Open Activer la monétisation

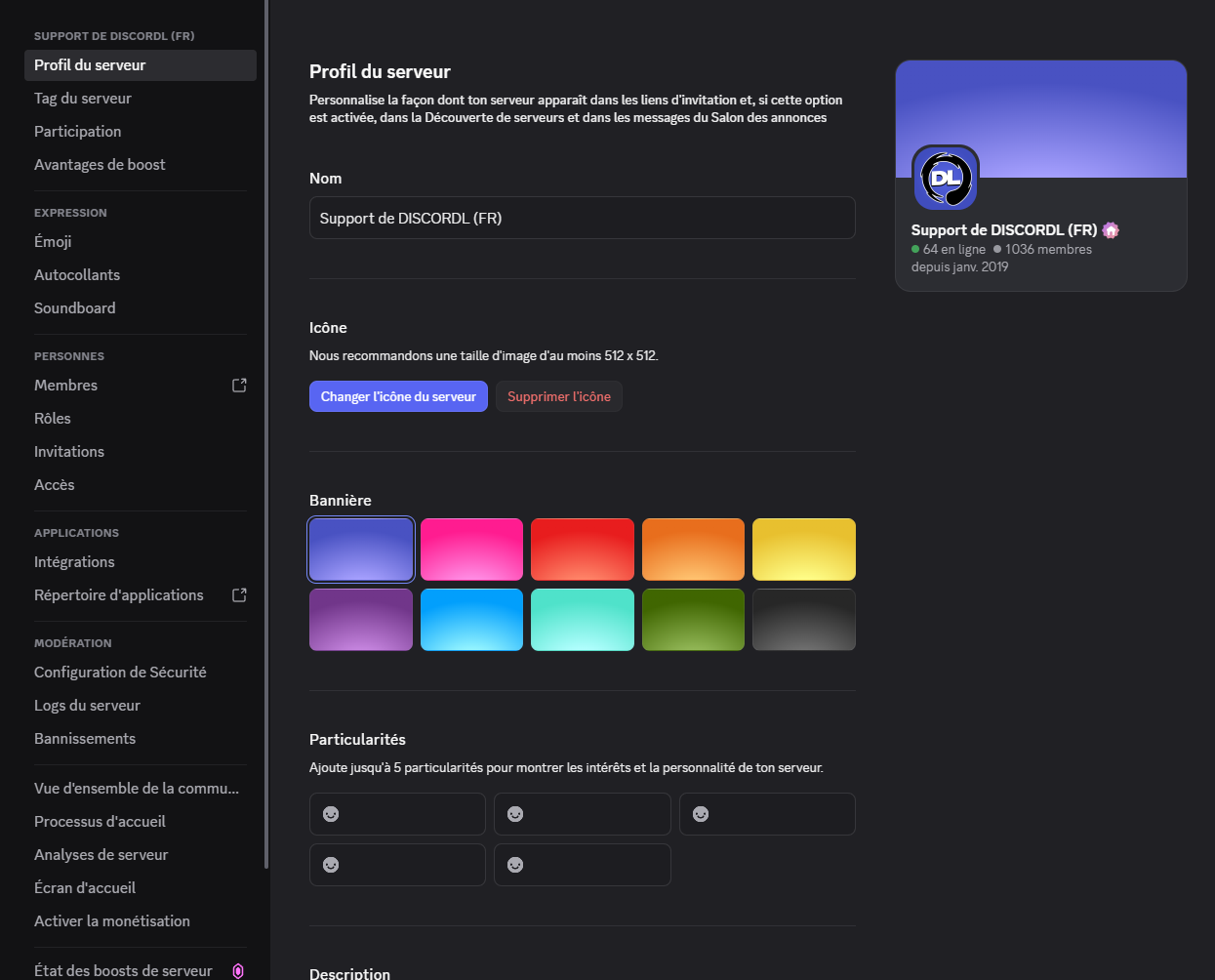[141, 921]
